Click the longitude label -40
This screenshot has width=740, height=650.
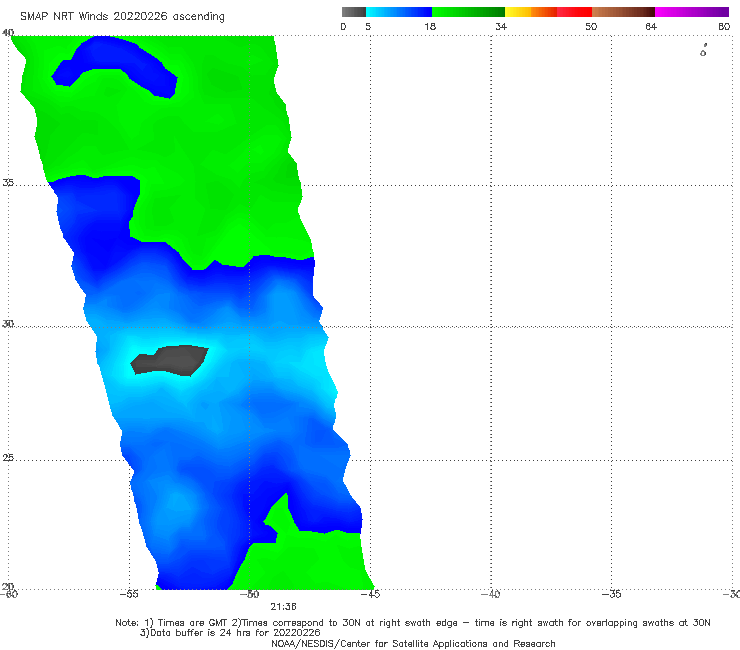[x=490, y=594]
